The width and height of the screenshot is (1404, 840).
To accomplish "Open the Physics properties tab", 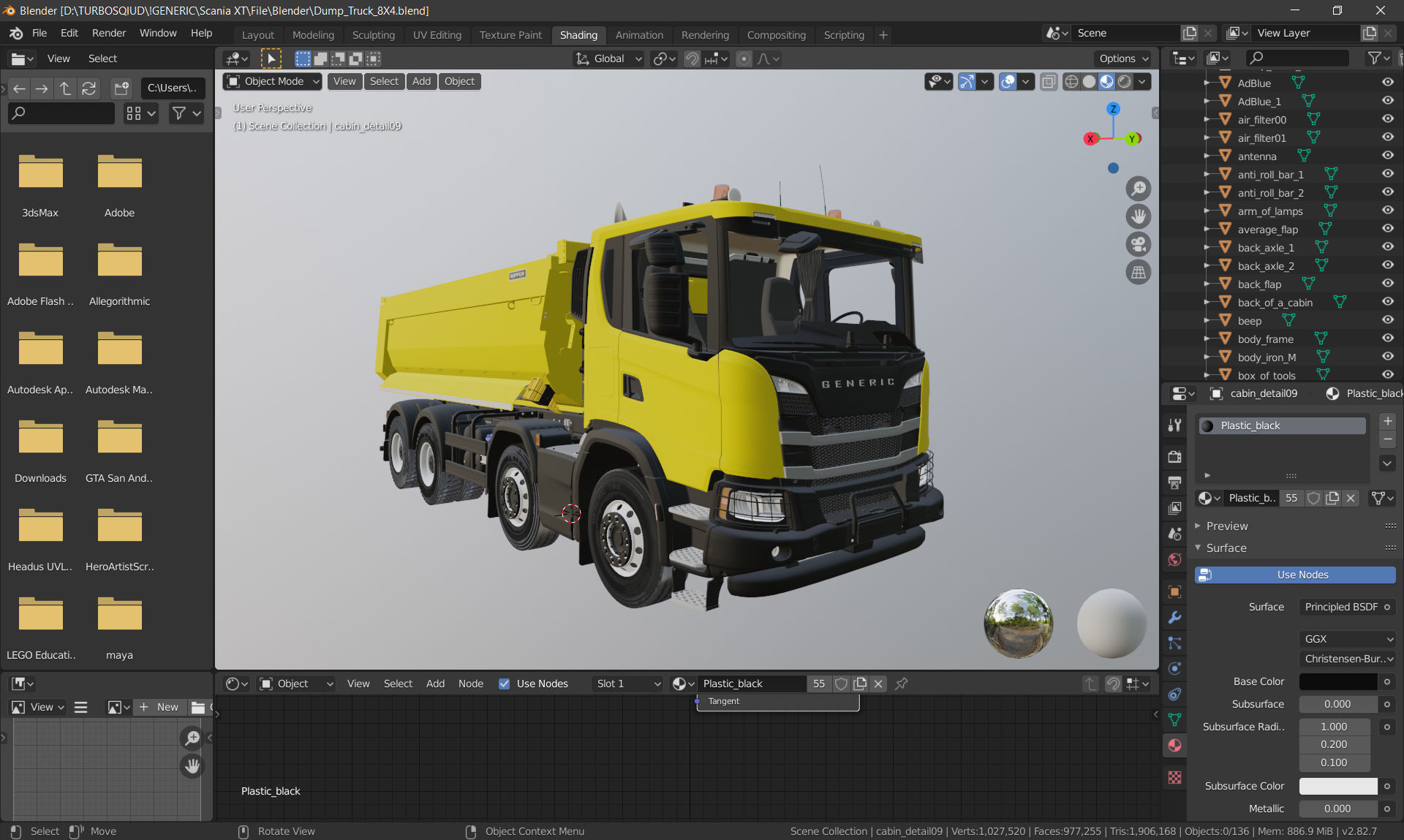I will pyautogui.click(x=1174, y=668).
